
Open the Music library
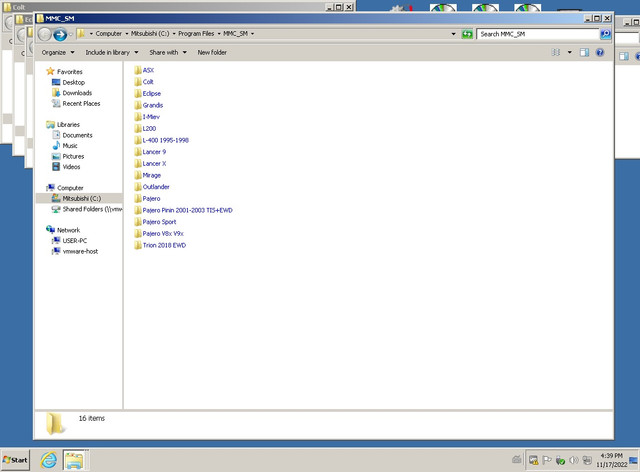coord(70,146)
